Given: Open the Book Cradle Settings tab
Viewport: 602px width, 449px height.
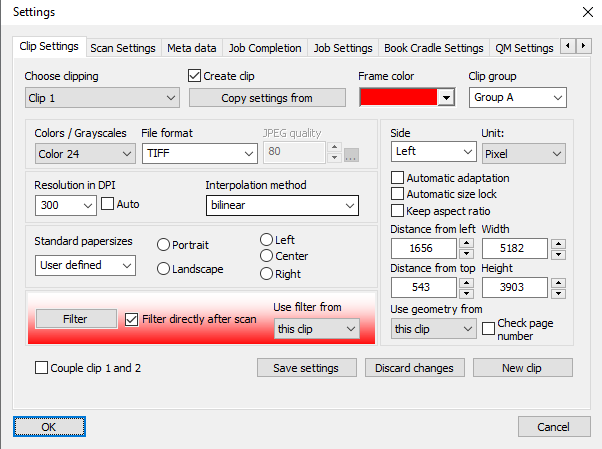Looking at the screenshot, I should click(433, 48).
